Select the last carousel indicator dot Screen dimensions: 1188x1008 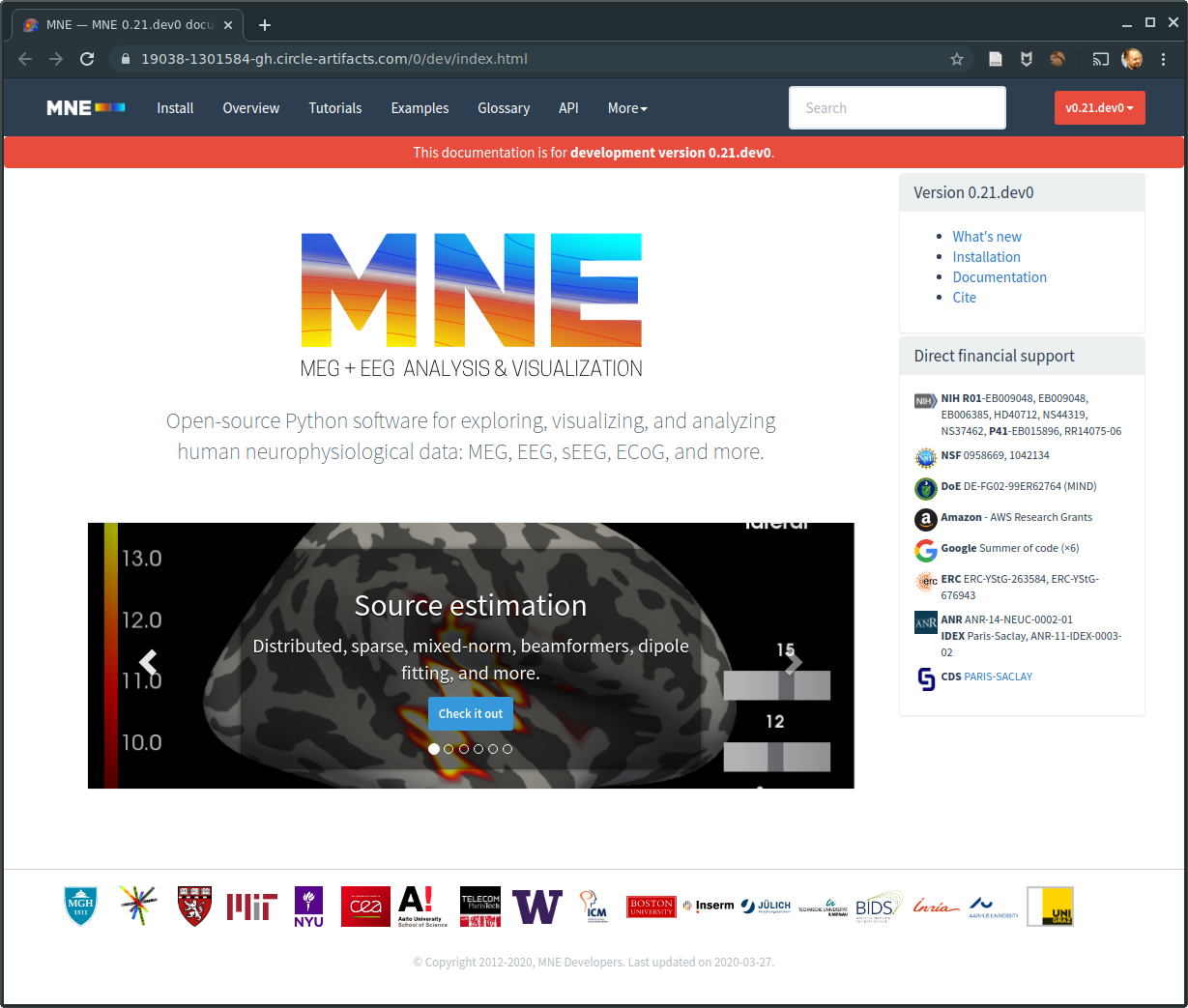[507, 748]
